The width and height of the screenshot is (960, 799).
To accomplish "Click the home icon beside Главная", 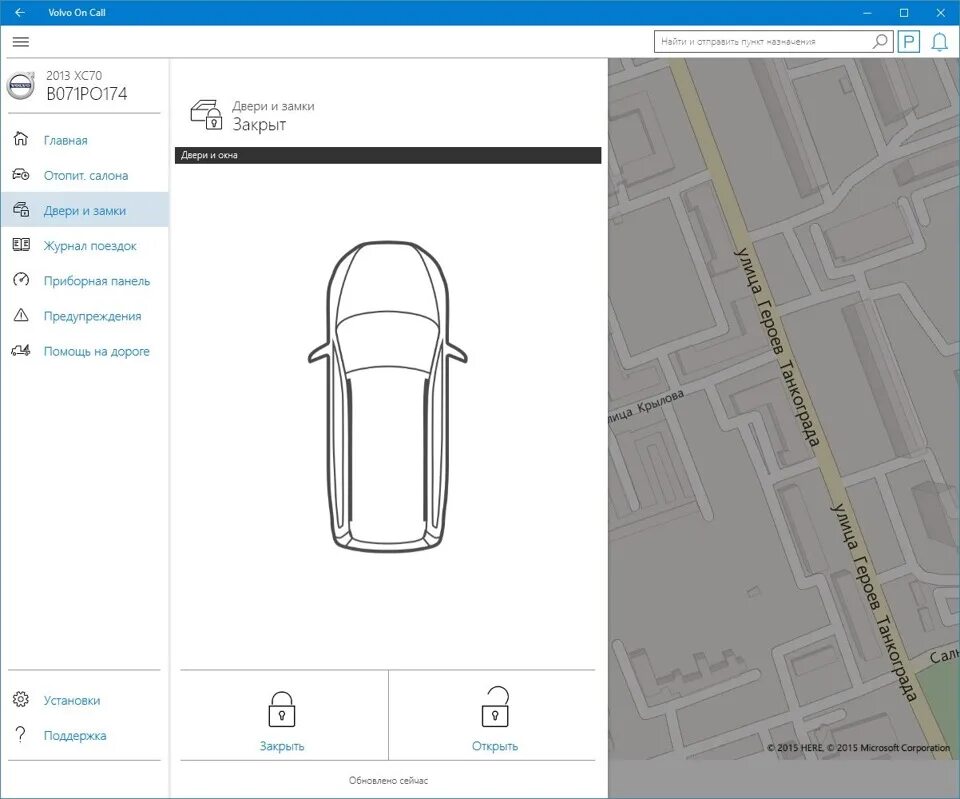I will (x=21, y=139).
